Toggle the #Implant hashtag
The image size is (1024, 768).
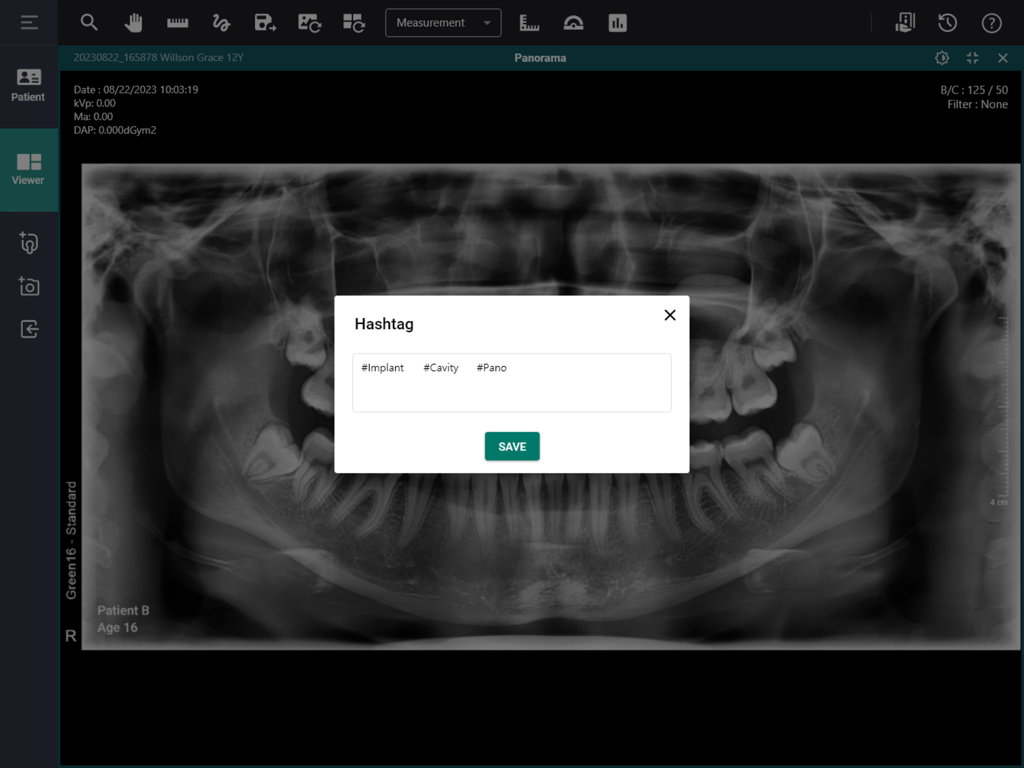tap(382, 367)
